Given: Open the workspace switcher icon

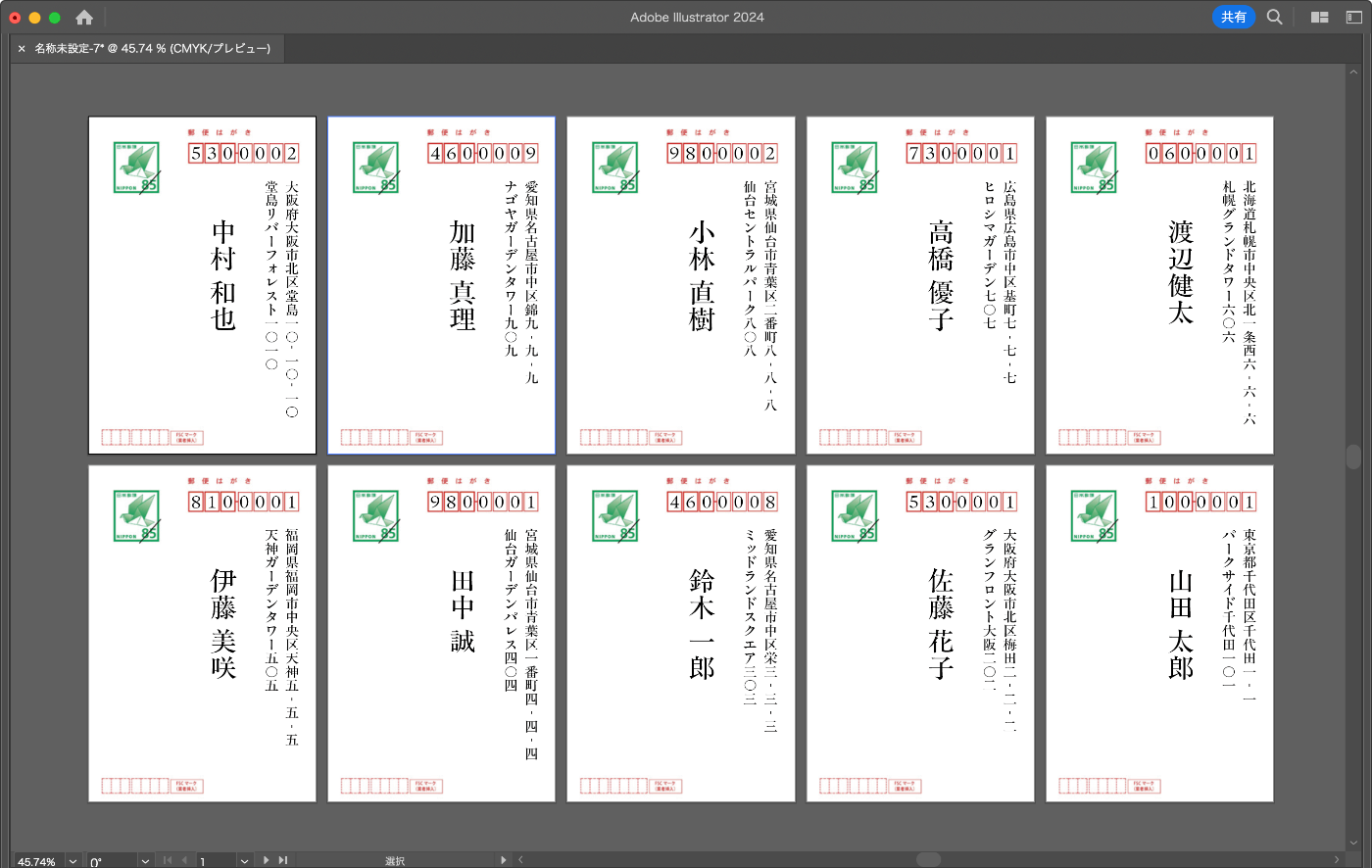Looking at the screenshot, I should (x=1354, y=17).
